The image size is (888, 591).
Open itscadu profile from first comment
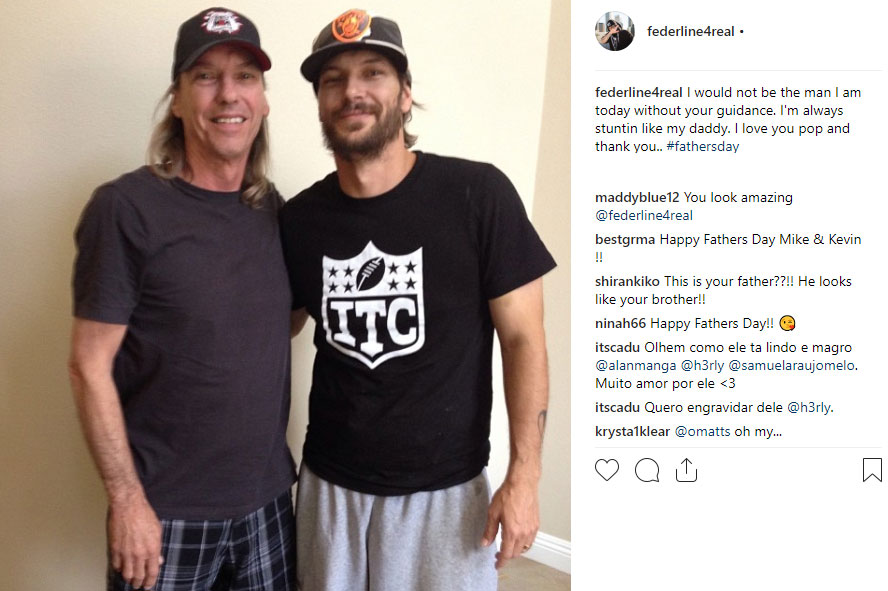point(617,348)
